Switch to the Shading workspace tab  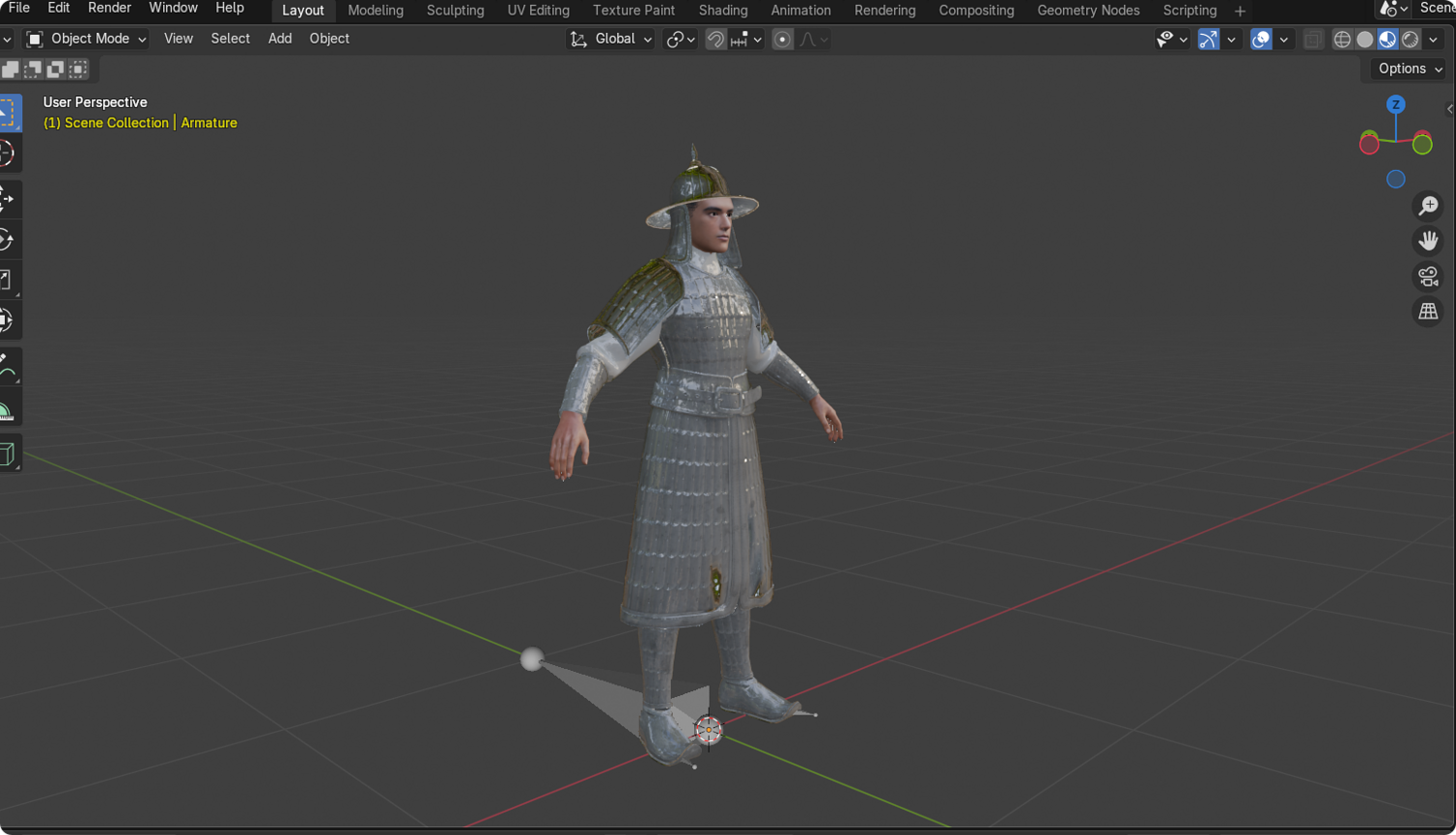[723, 11]
